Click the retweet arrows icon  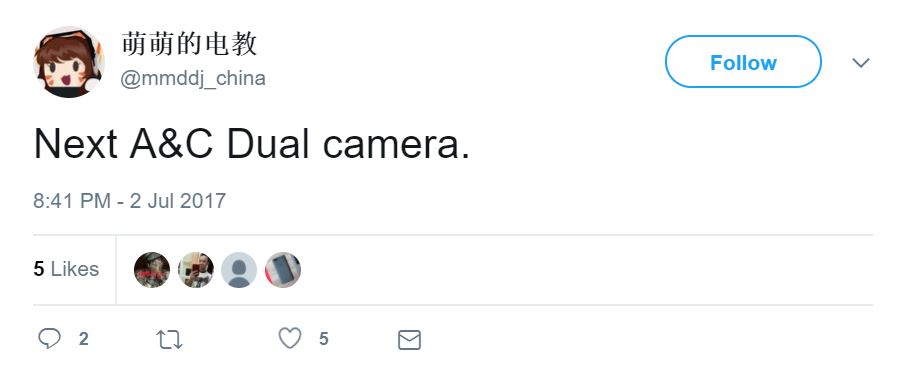169,340
